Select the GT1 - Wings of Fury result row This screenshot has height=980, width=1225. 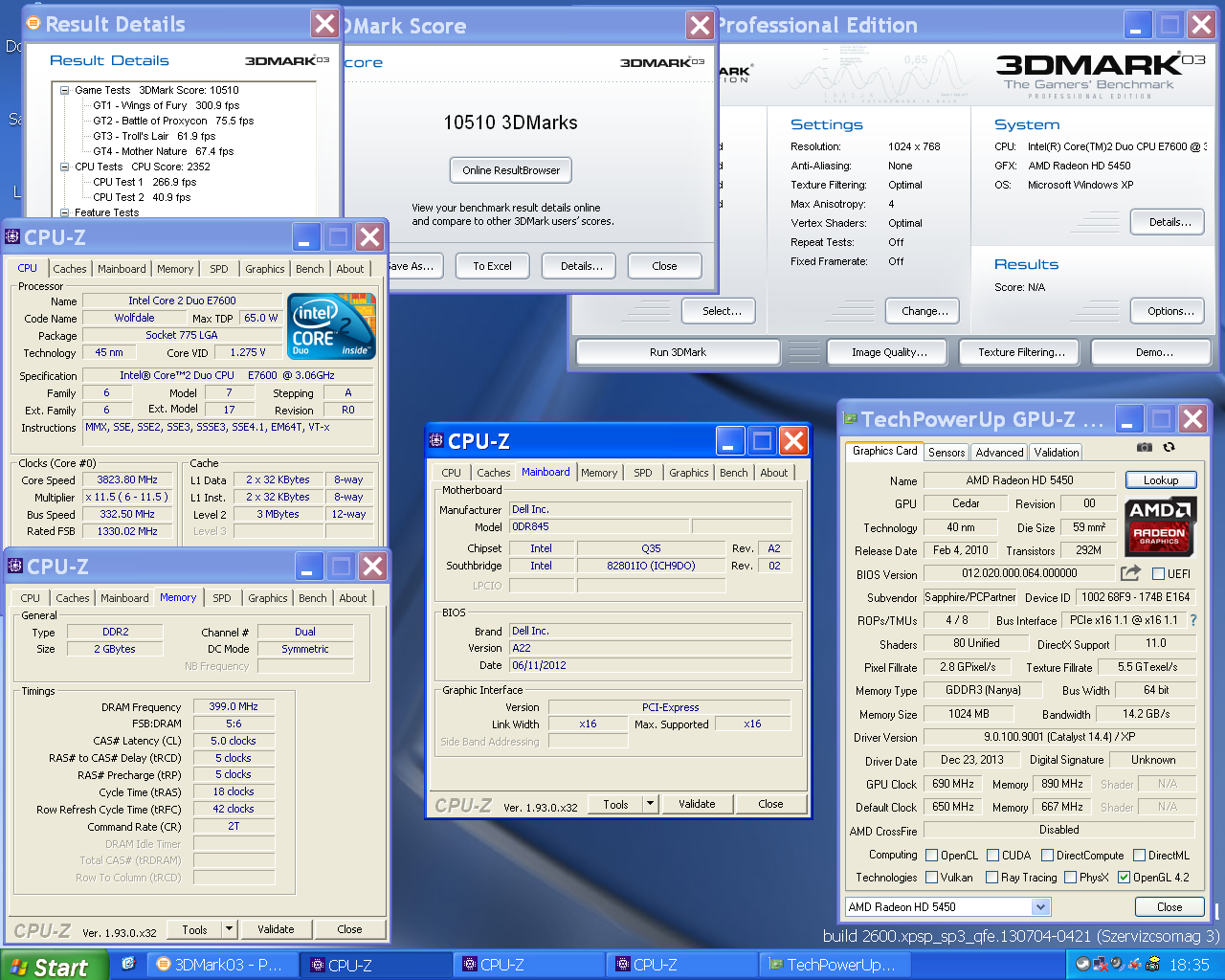click(167, 105)
